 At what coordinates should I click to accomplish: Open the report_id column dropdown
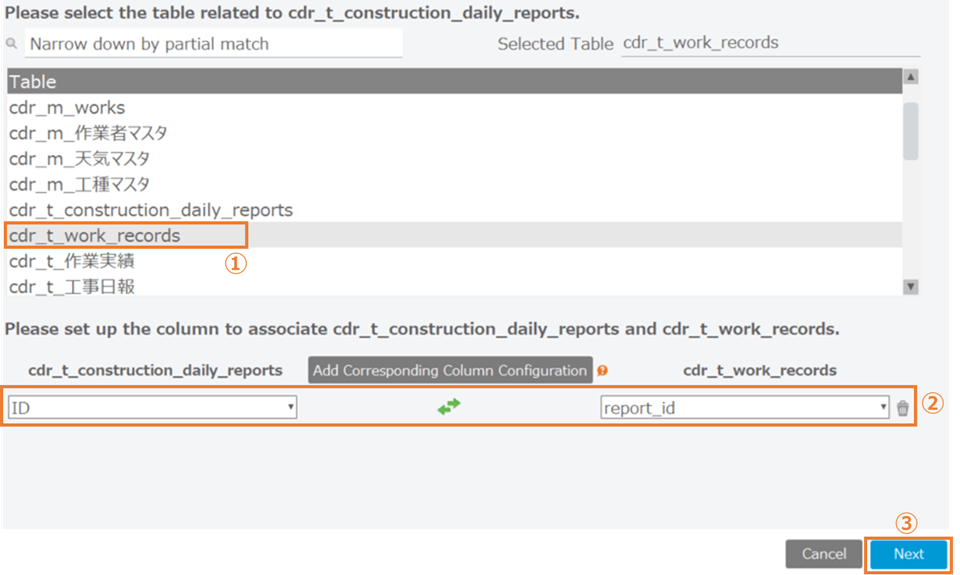[x=744, y=407]
